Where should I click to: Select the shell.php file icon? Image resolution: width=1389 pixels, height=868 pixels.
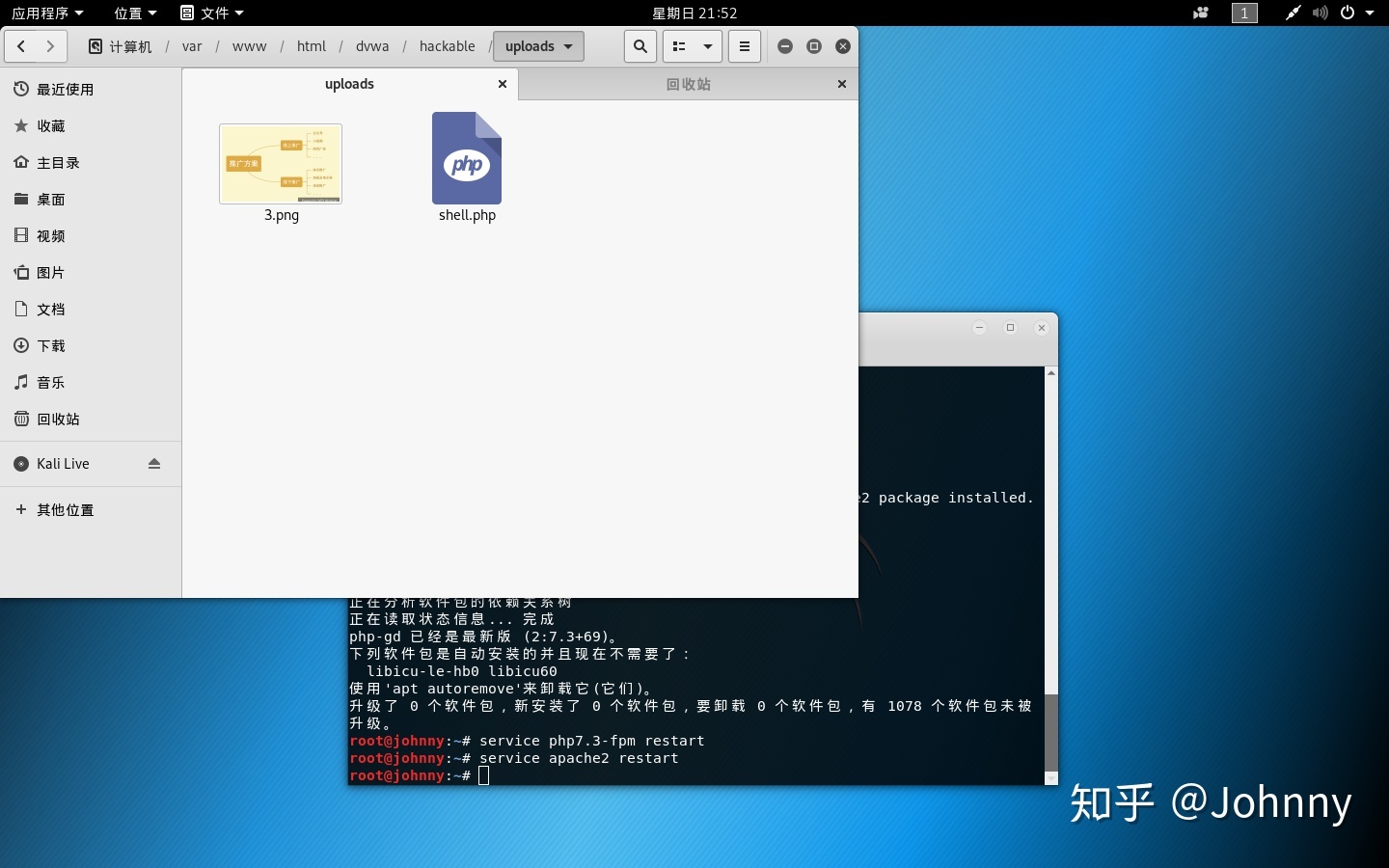[x=467, y=158]
